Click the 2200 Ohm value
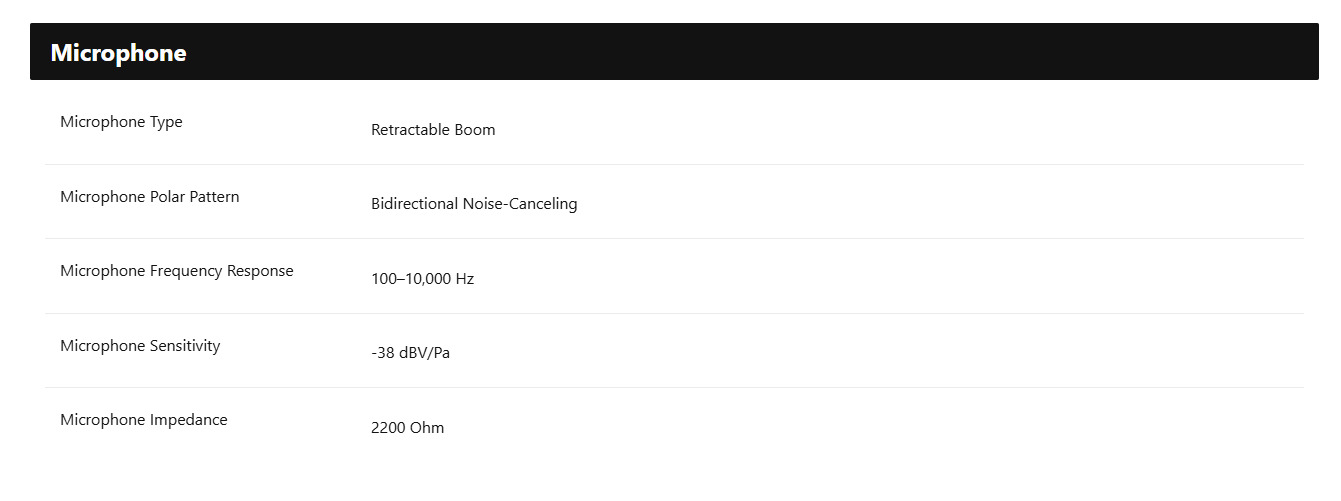The height and width of the screenshot is (501, 1341). [407, 428]
